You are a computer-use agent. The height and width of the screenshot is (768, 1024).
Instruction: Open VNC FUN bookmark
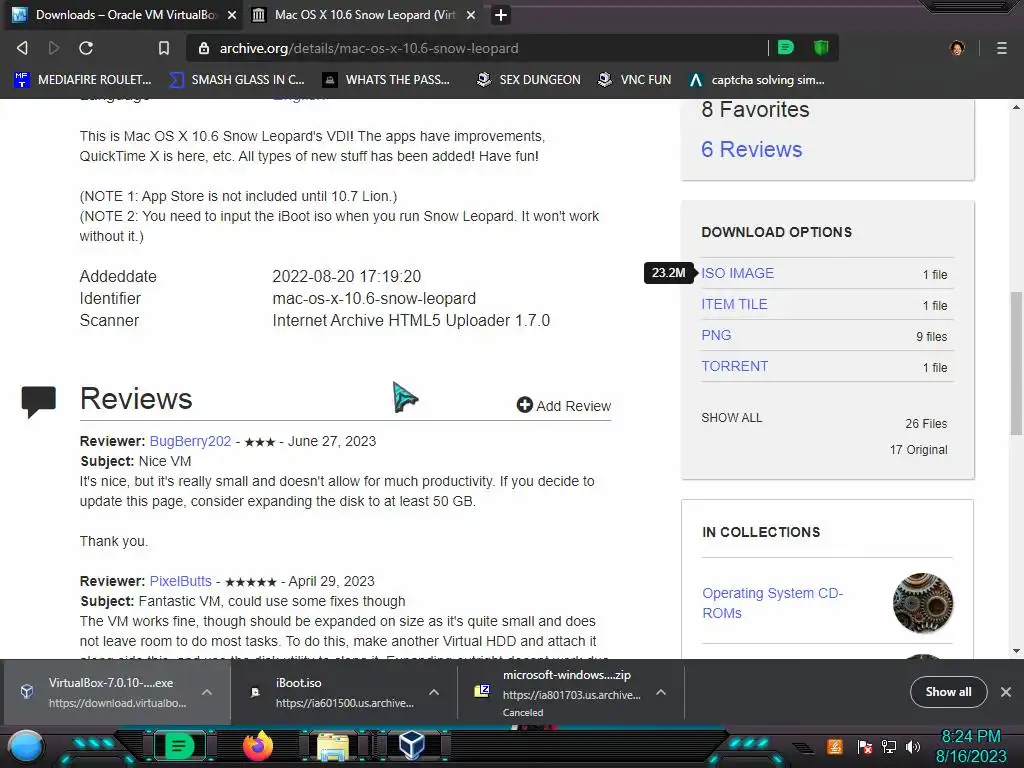tap(635, 80)
